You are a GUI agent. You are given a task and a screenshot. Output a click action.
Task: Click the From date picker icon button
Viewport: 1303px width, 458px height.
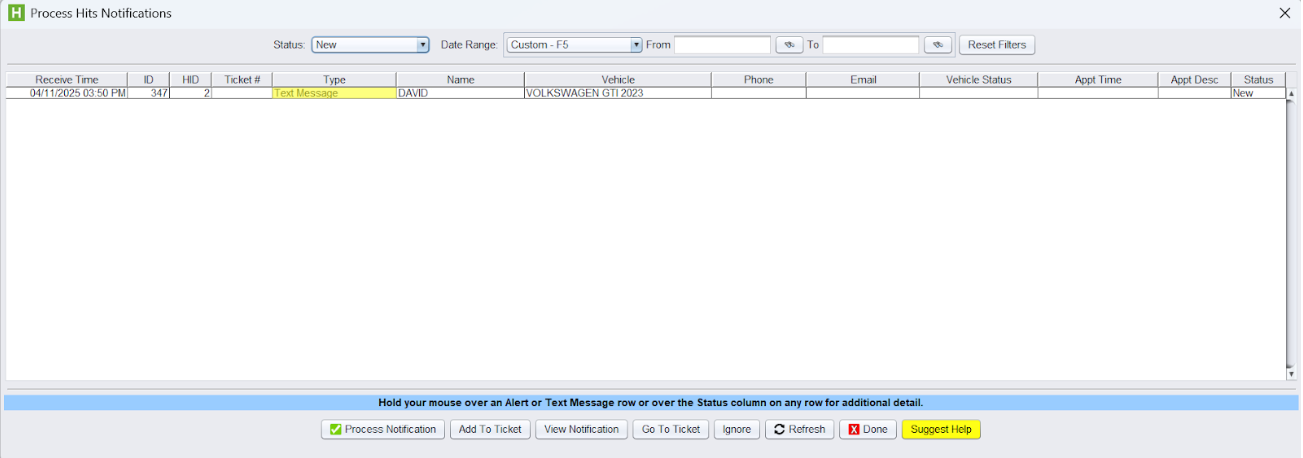coord(789,45)
